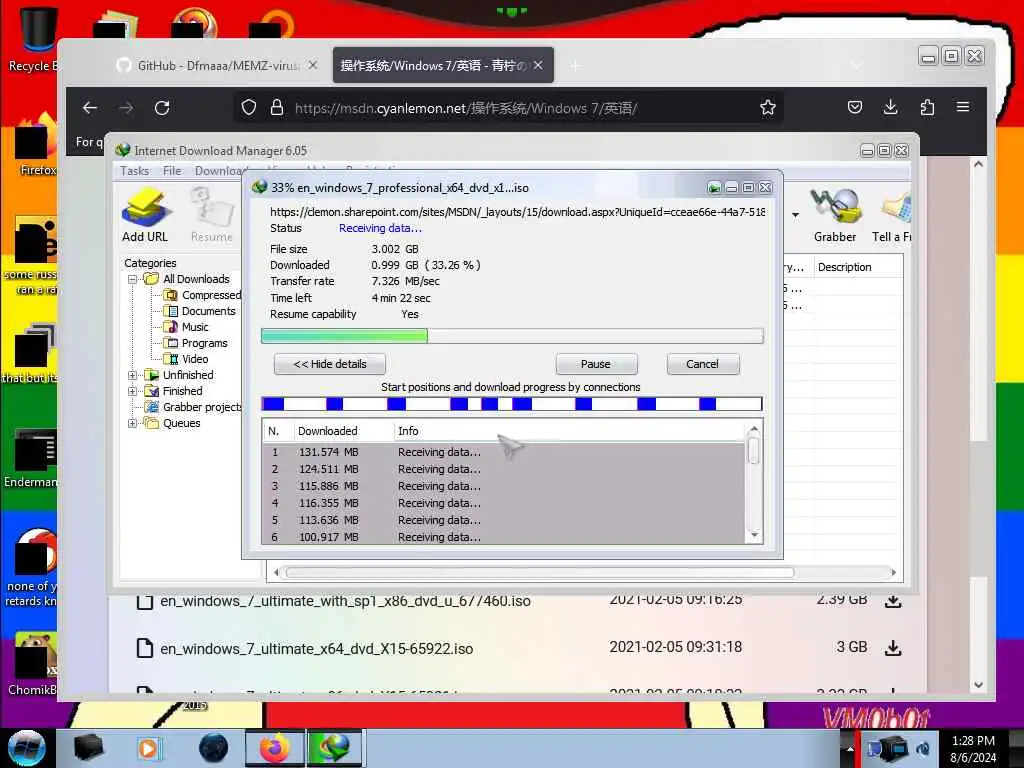Click the taskbar clock showing 1:28 PM
Image resolution: width=1024 pixels, height=768 pixels.
[x=973, y=748]
